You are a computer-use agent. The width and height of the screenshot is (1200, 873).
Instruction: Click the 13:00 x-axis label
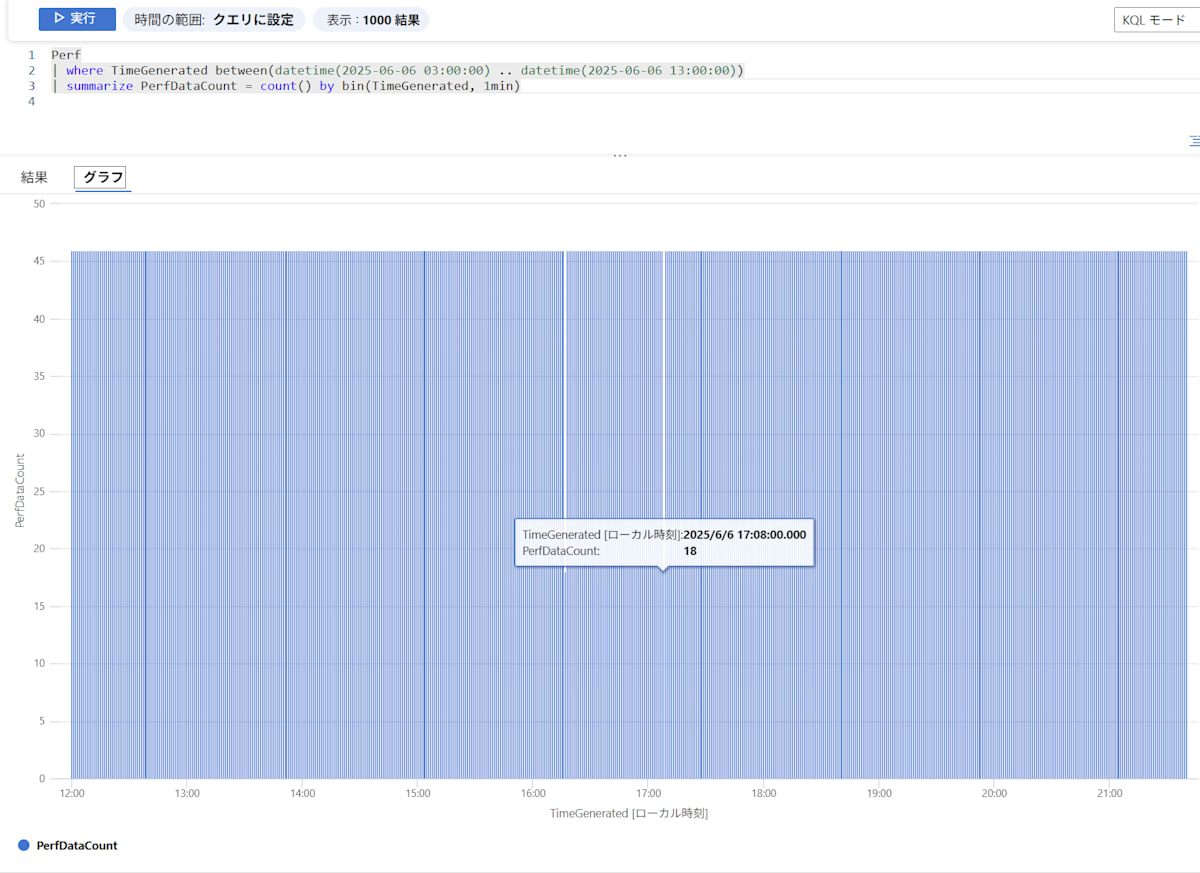[187, 794]
